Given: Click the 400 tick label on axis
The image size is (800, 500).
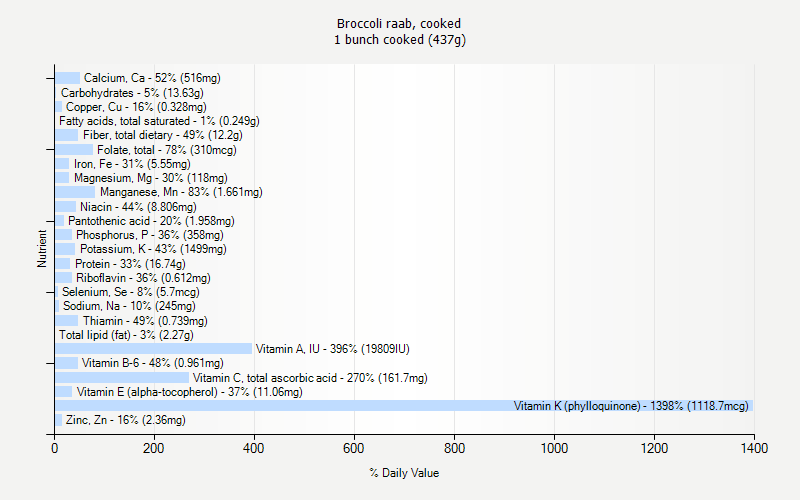Looking at the screenshot, I should (x=254, y=448).
